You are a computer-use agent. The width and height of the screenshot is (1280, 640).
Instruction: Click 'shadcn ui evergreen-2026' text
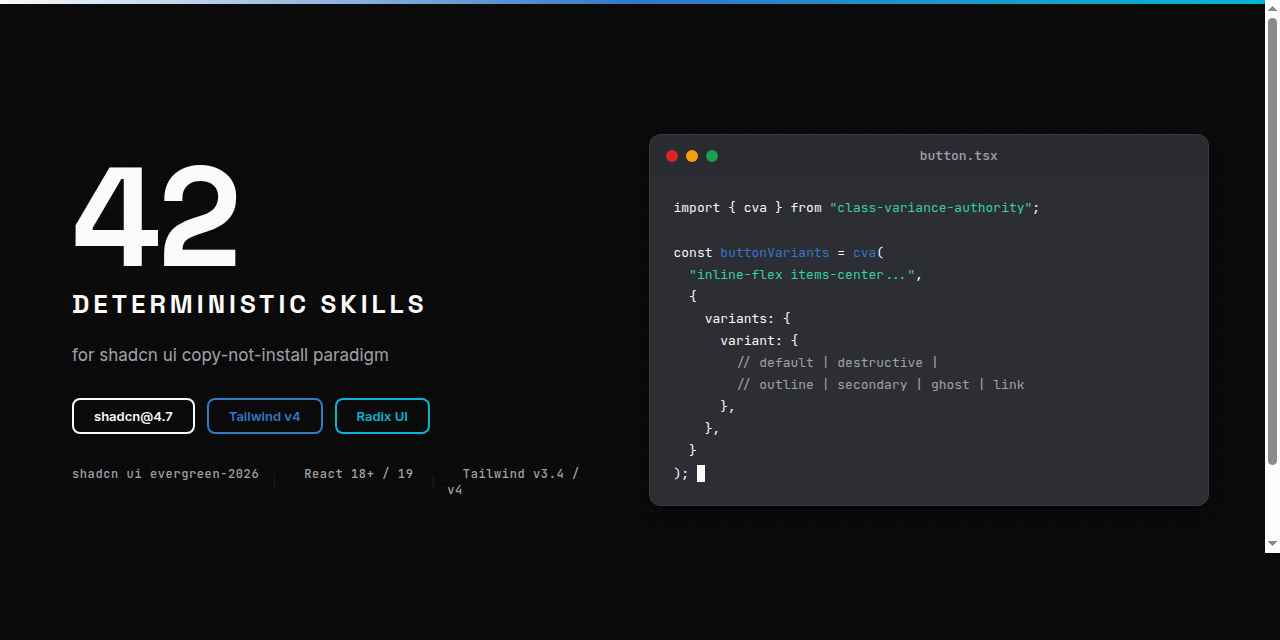[165, 474]
